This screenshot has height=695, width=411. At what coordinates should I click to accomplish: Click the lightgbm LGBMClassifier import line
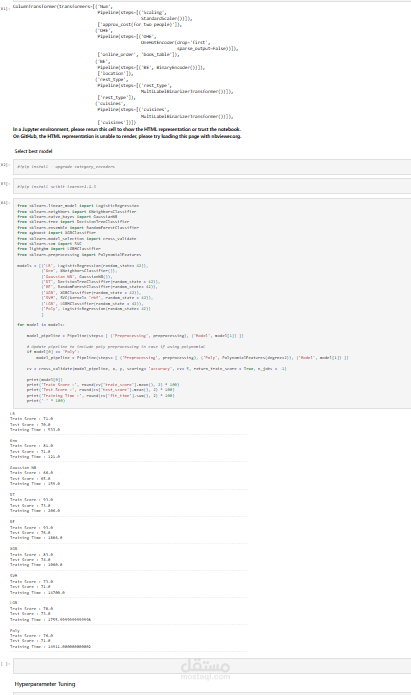coord(59,249)
